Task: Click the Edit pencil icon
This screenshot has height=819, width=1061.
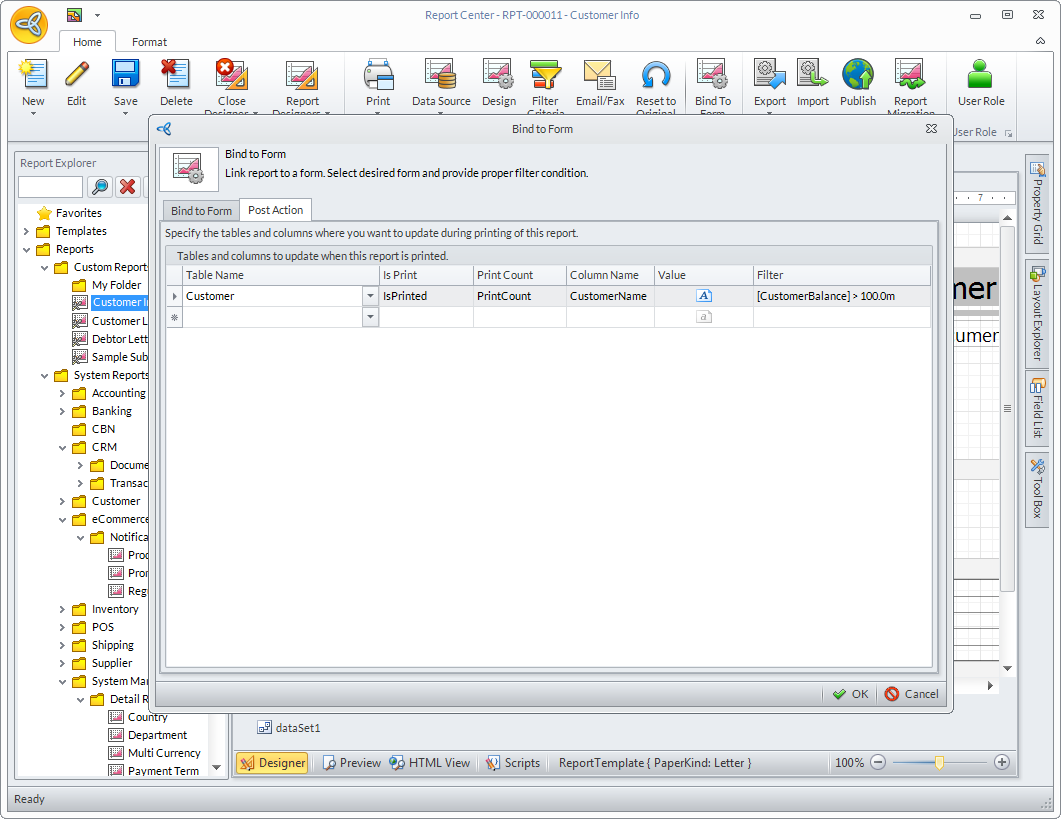Action: point(77,76)
